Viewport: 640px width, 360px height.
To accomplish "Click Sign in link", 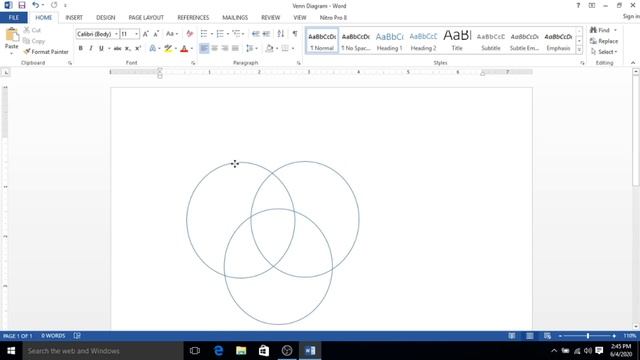I will [x=631, y=16].
